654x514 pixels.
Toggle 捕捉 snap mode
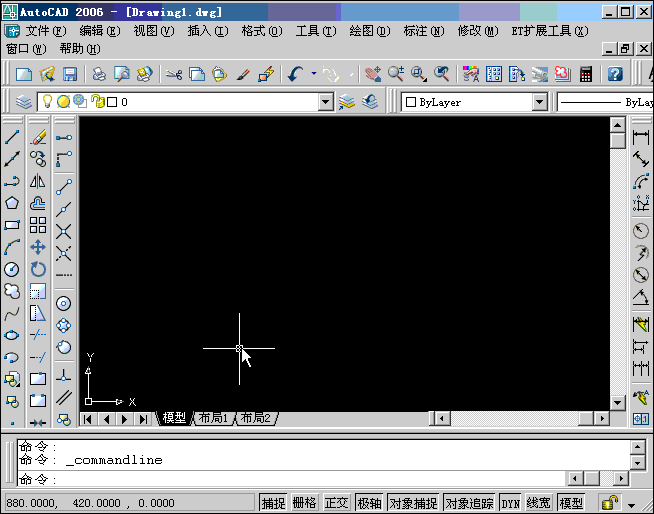tap(274, 503)
